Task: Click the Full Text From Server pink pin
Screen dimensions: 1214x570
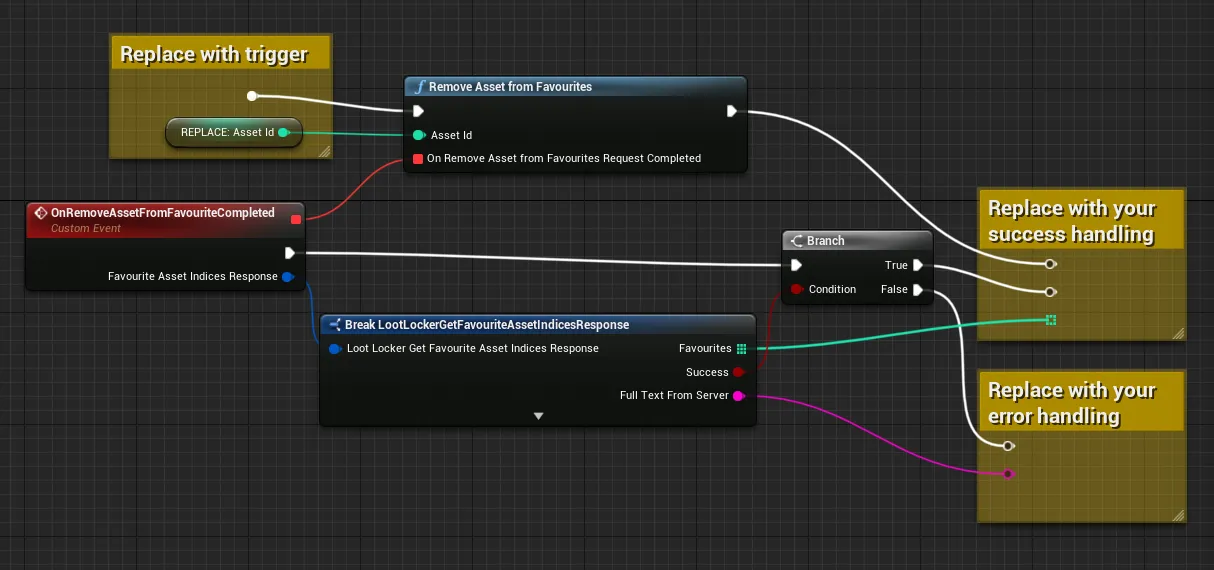Action: (x=739, y=396)
